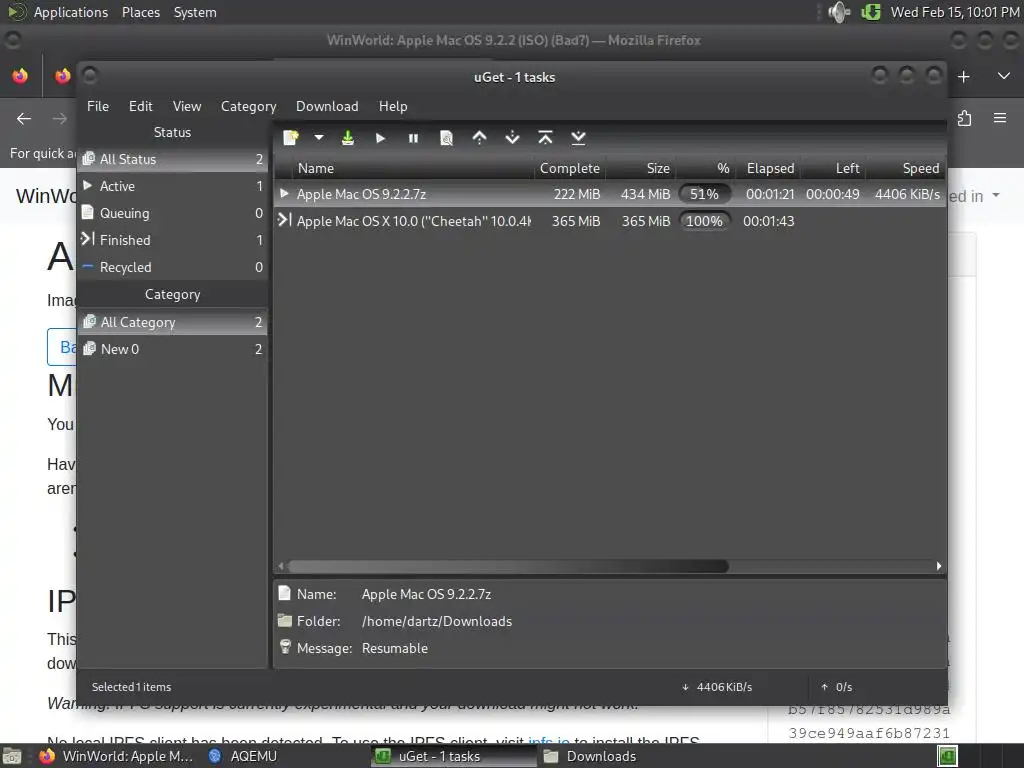Click the uGet taskbar button
This screenshot has height=768, width=1024.
(454, 756)
